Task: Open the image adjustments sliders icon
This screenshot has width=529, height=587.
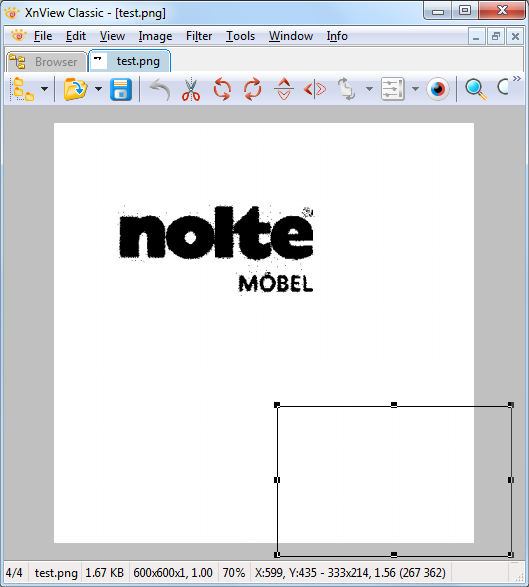Action: pyautogui.click(x=393, y=89)
